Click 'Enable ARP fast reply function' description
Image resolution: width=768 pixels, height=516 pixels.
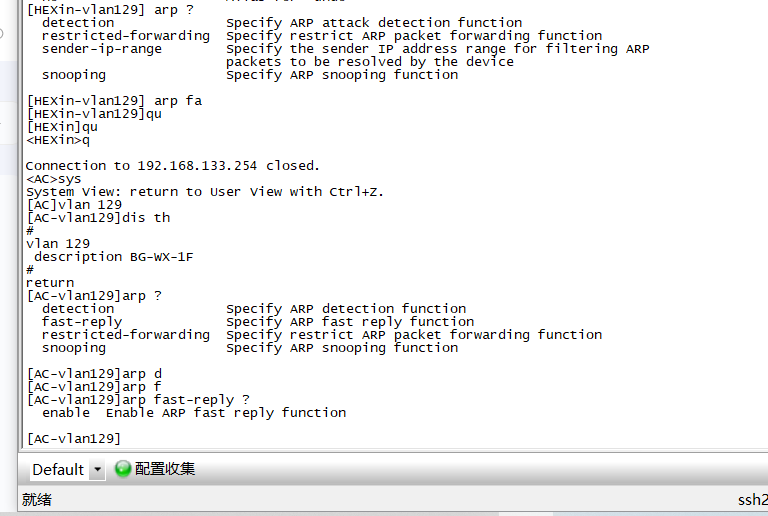(x=226, y=413)
